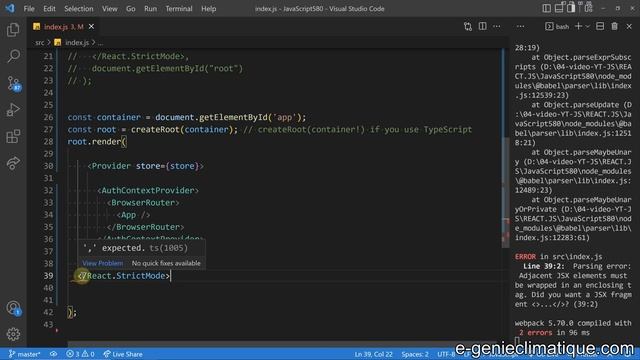This screenshot has width=640, height=360.
Task: Open the Run menu
Action: (x=150, y=9)
